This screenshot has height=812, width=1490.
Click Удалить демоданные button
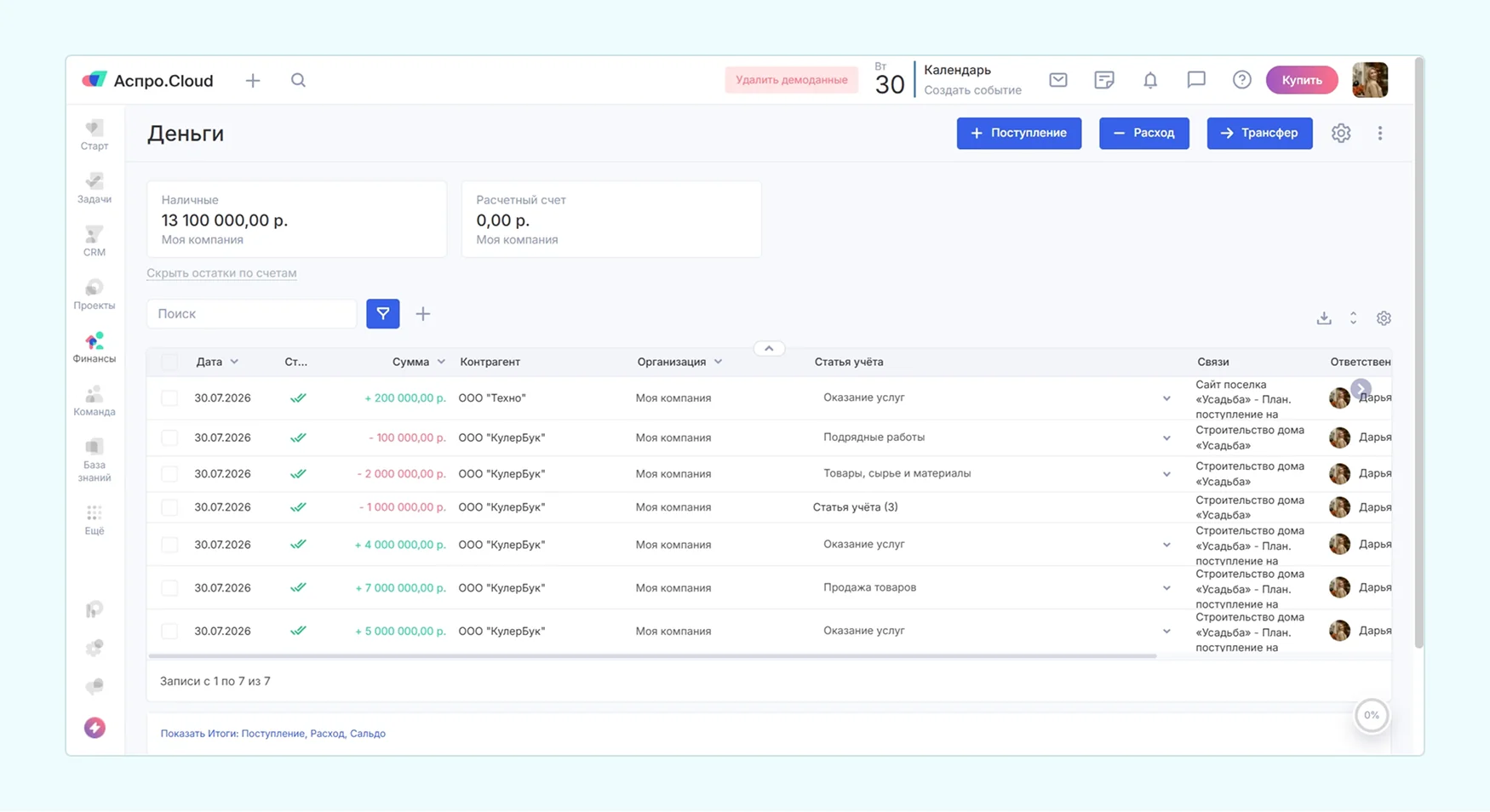pos(792,80)
